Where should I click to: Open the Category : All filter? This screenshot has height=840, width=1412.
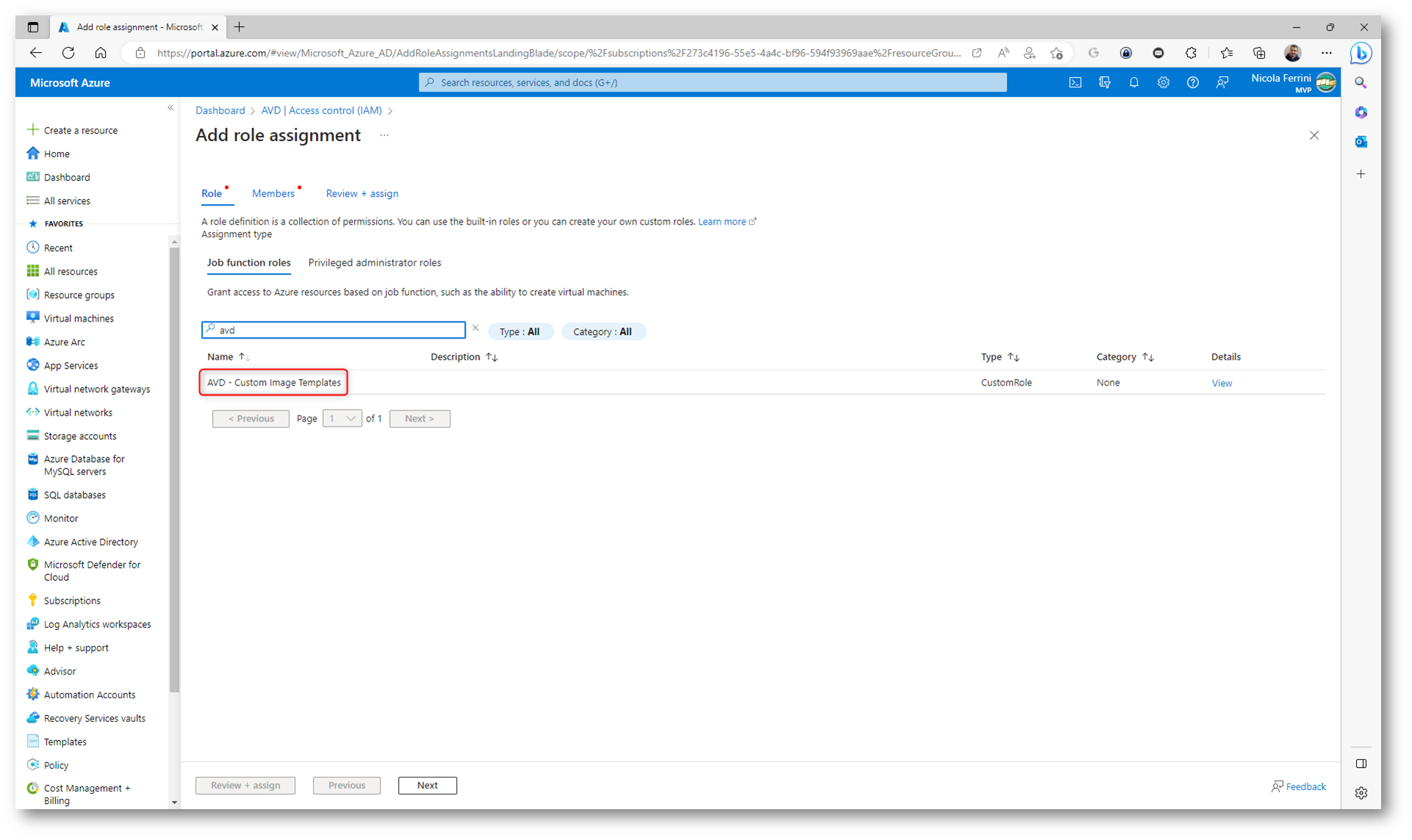click(x=602, y=332)
